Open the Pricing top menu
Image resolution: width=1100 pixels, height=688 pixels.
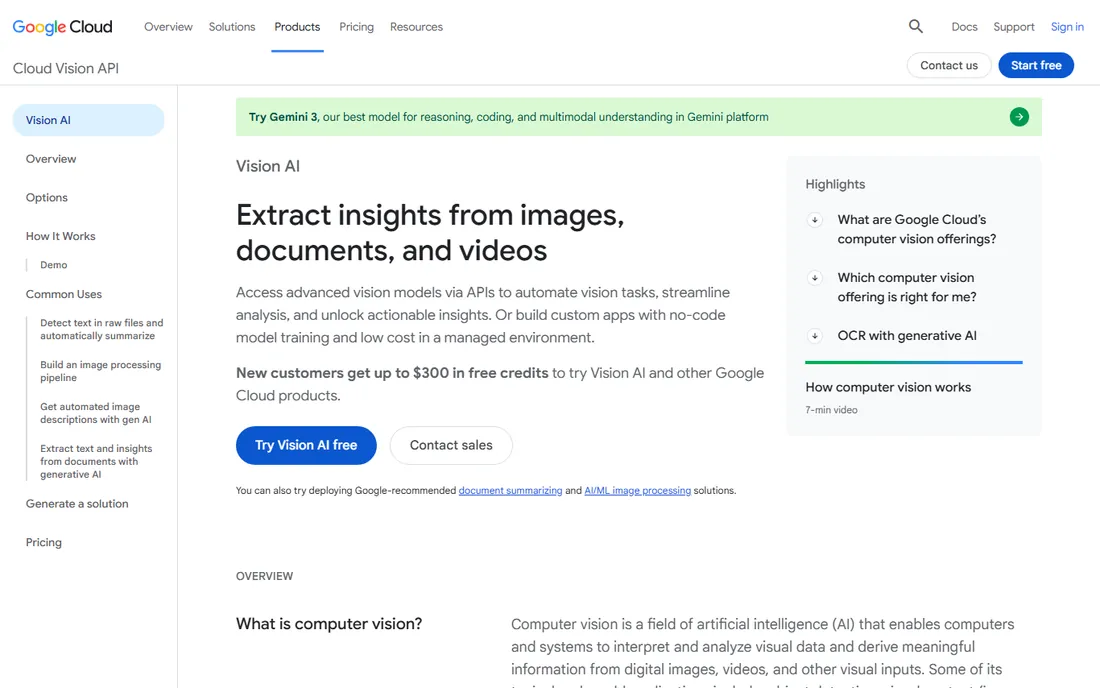pyautogui.click(x=356, y=27)
